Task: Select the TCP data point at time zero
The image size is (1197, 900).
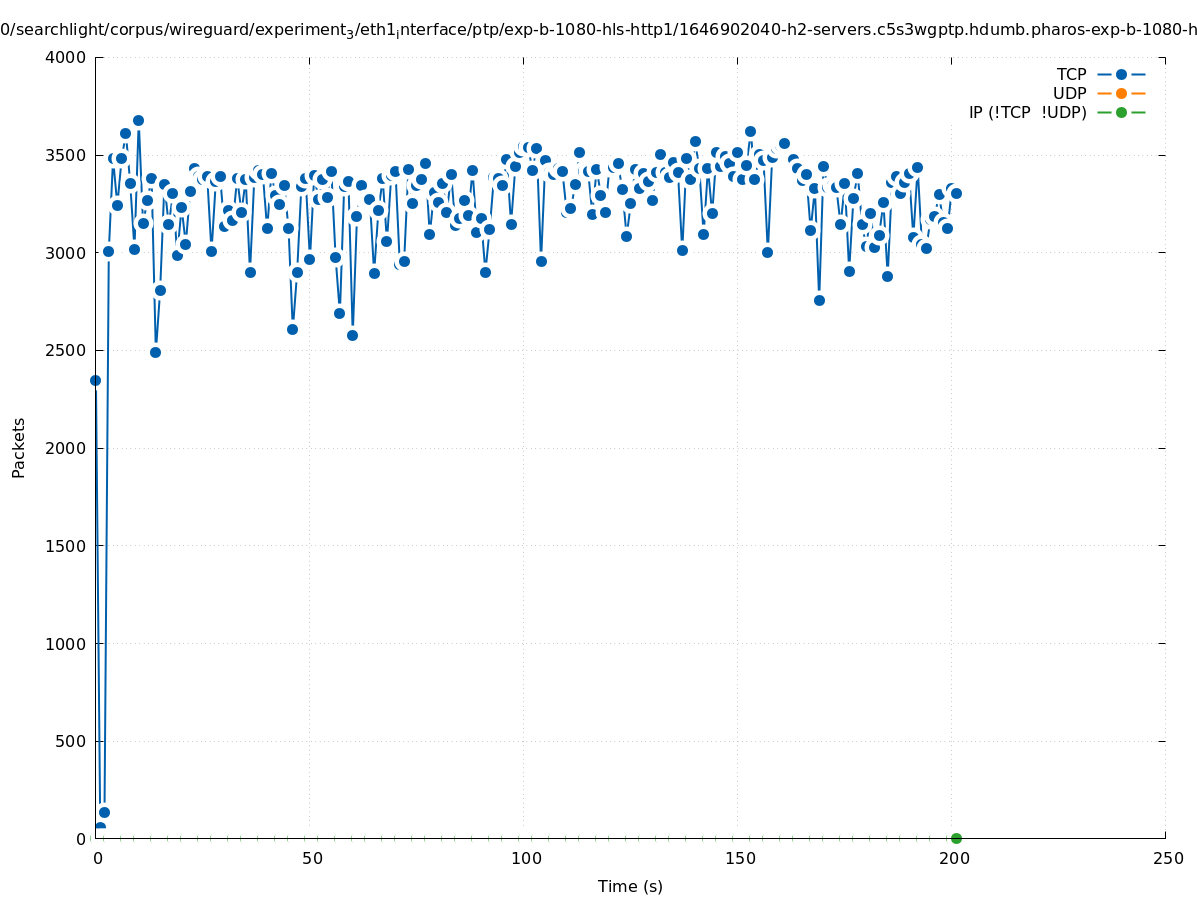Action: [95, 380]
